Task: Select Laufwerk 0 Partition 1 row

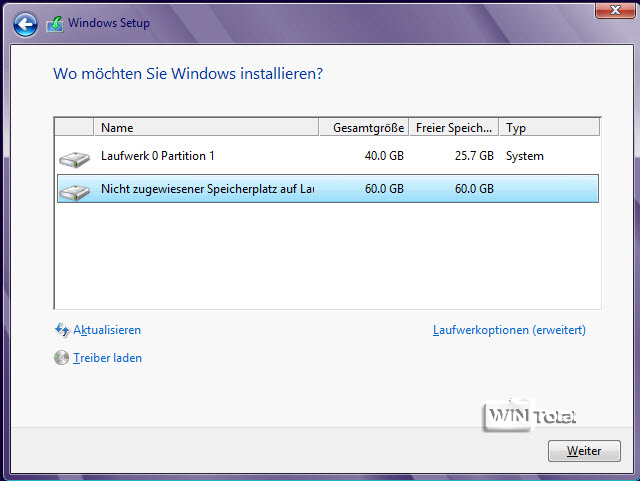Action: pyautogui.click(x=328, y=156)
